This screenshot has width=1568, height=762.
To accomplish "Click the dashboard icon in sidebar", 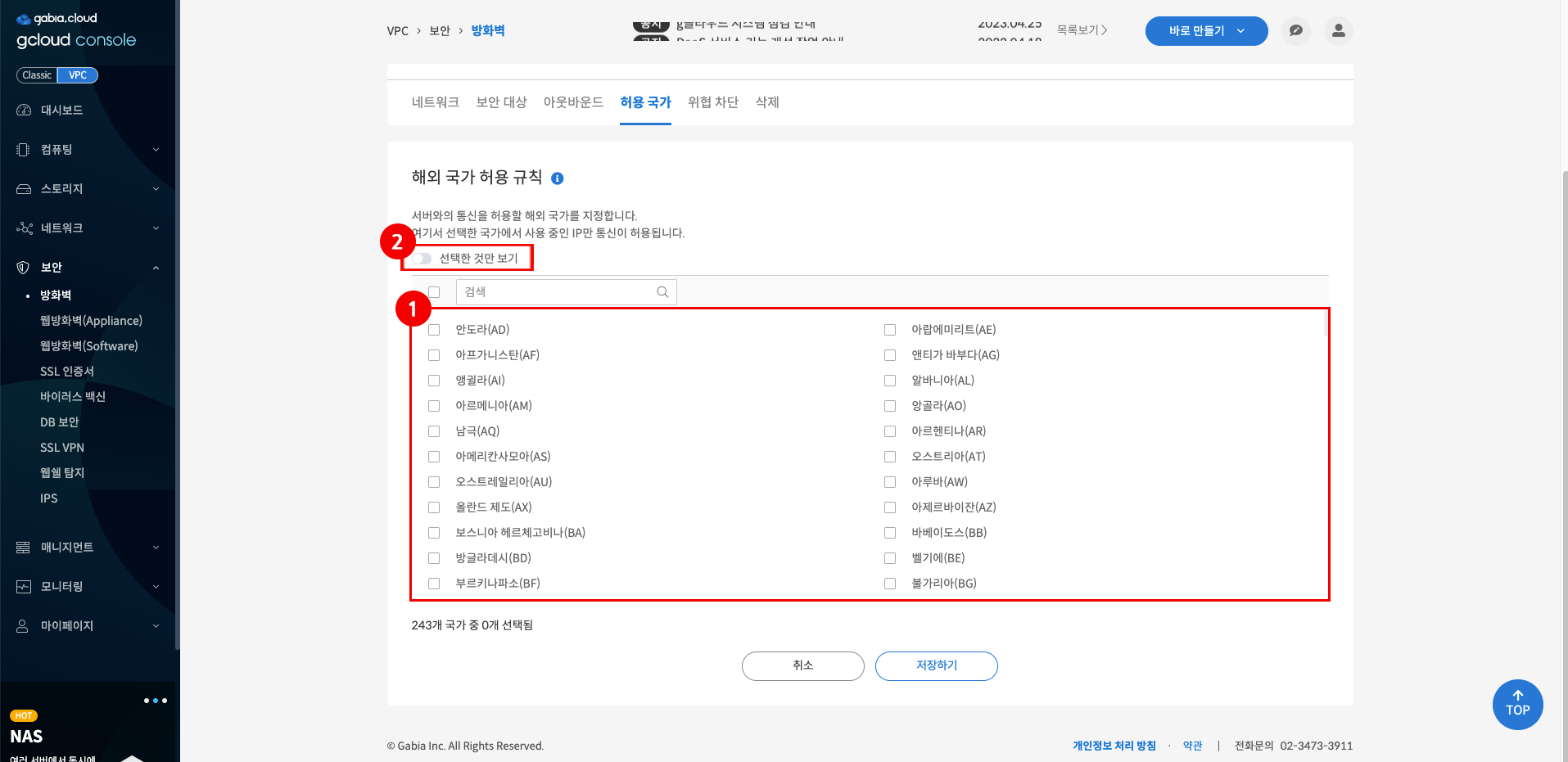I will tap(24, 110).
